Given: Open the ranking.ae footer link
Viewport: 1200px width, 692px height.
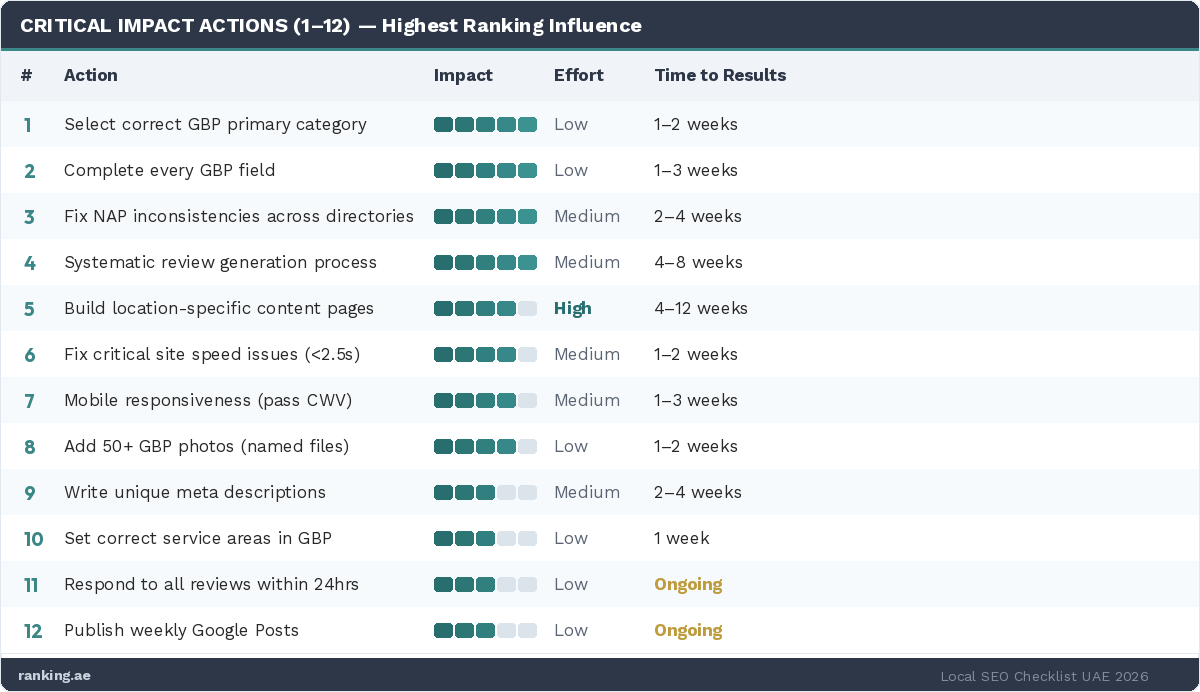Looking at the screenshot, I should click(54, 675).
